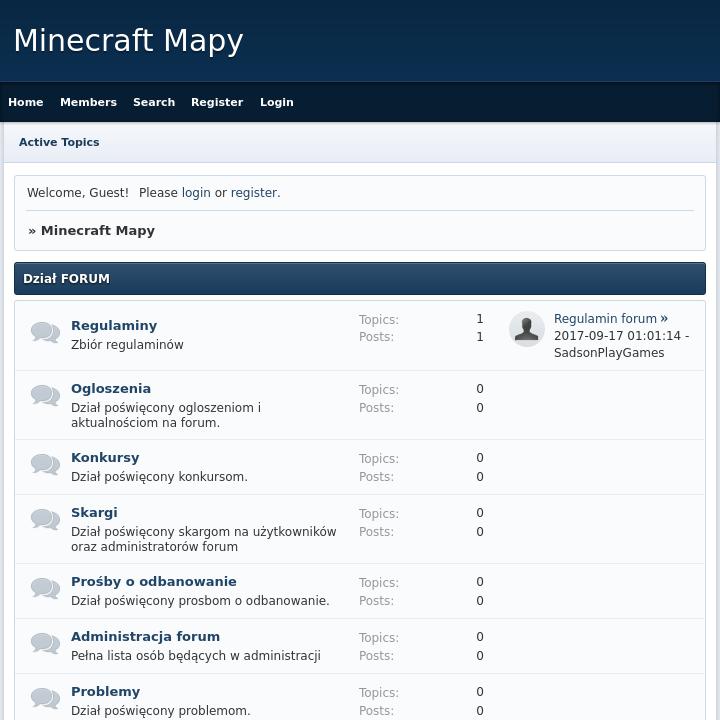Click the Skargi board speech bubble icon

pos(45,520)
